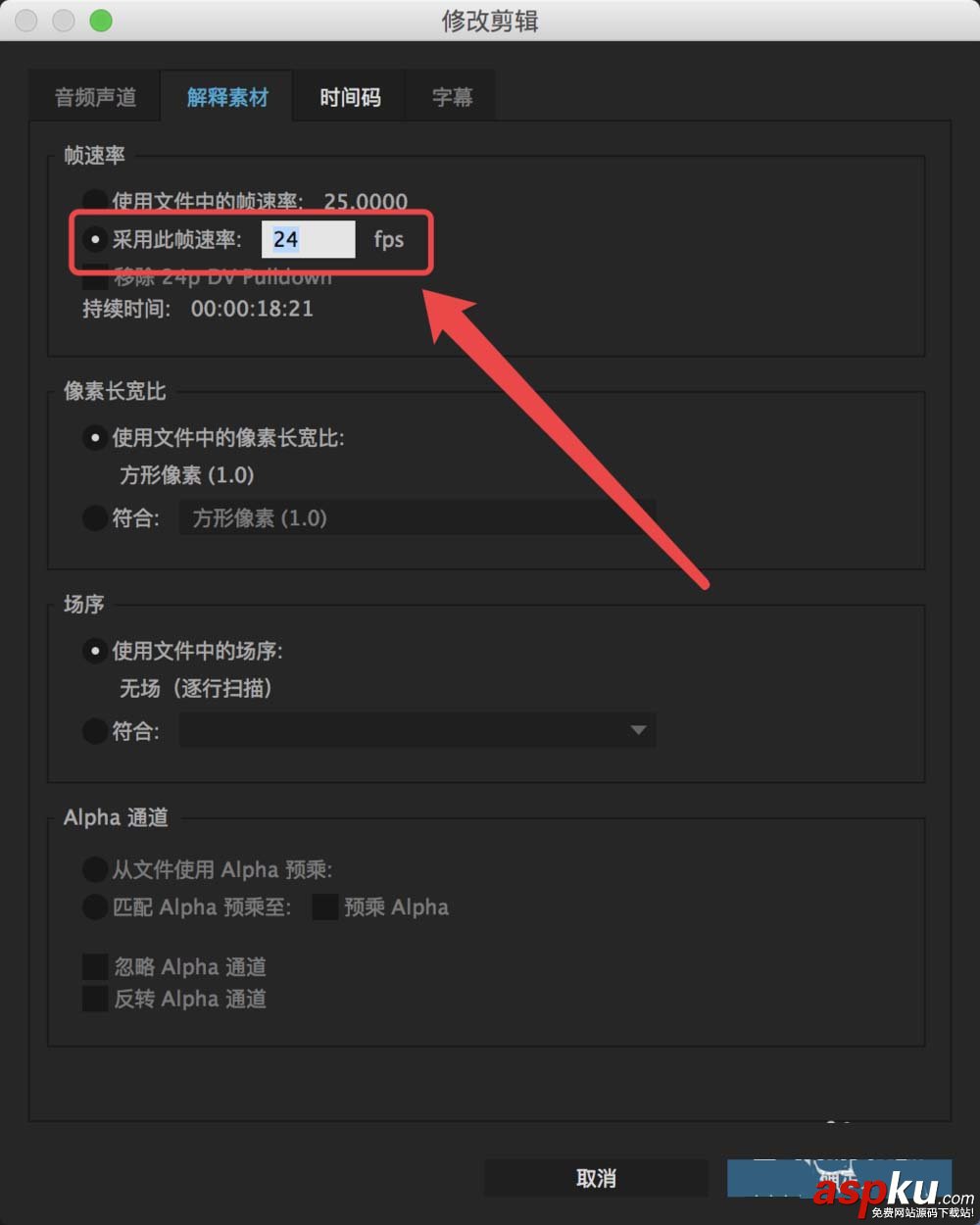The height and width of the screenshot is (1225, 980).
Task: Expand the 场序 符合 dropdown arrow
Action: coord(638,730)
